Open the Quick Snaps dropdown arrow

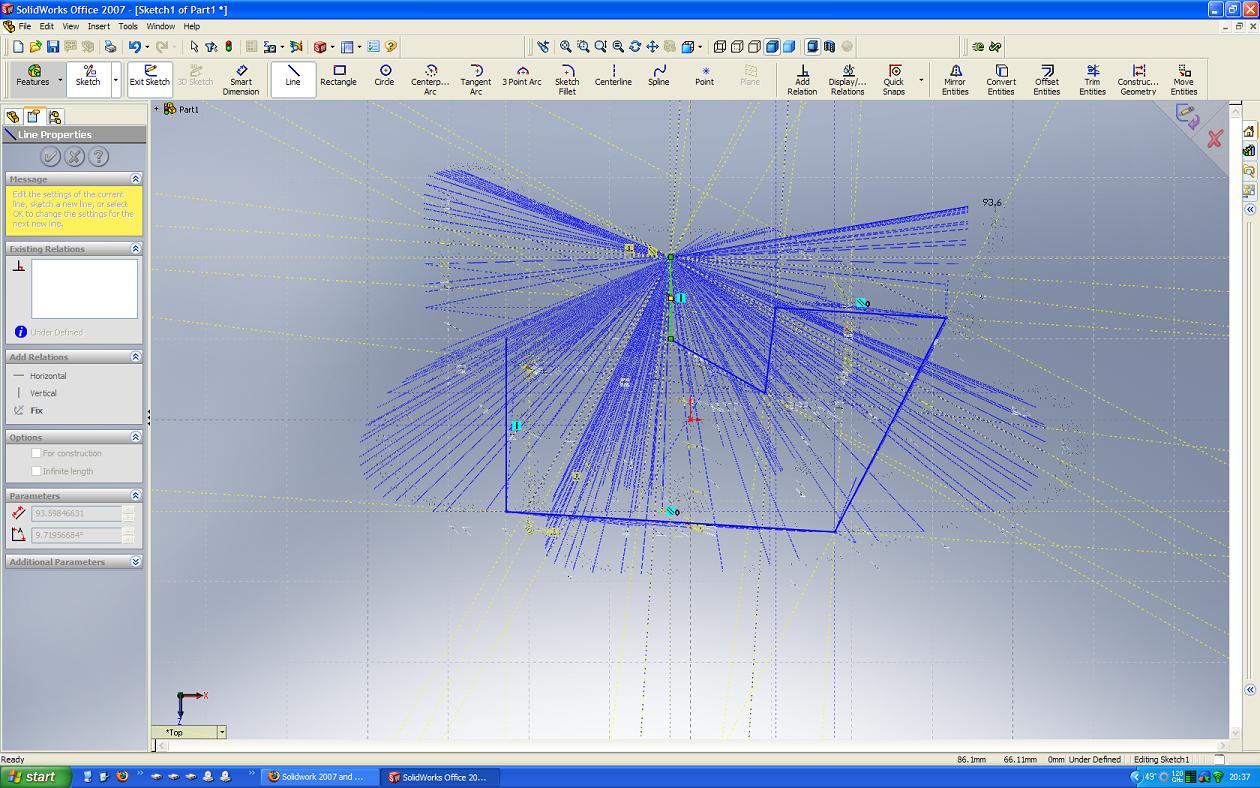[921, 80]
